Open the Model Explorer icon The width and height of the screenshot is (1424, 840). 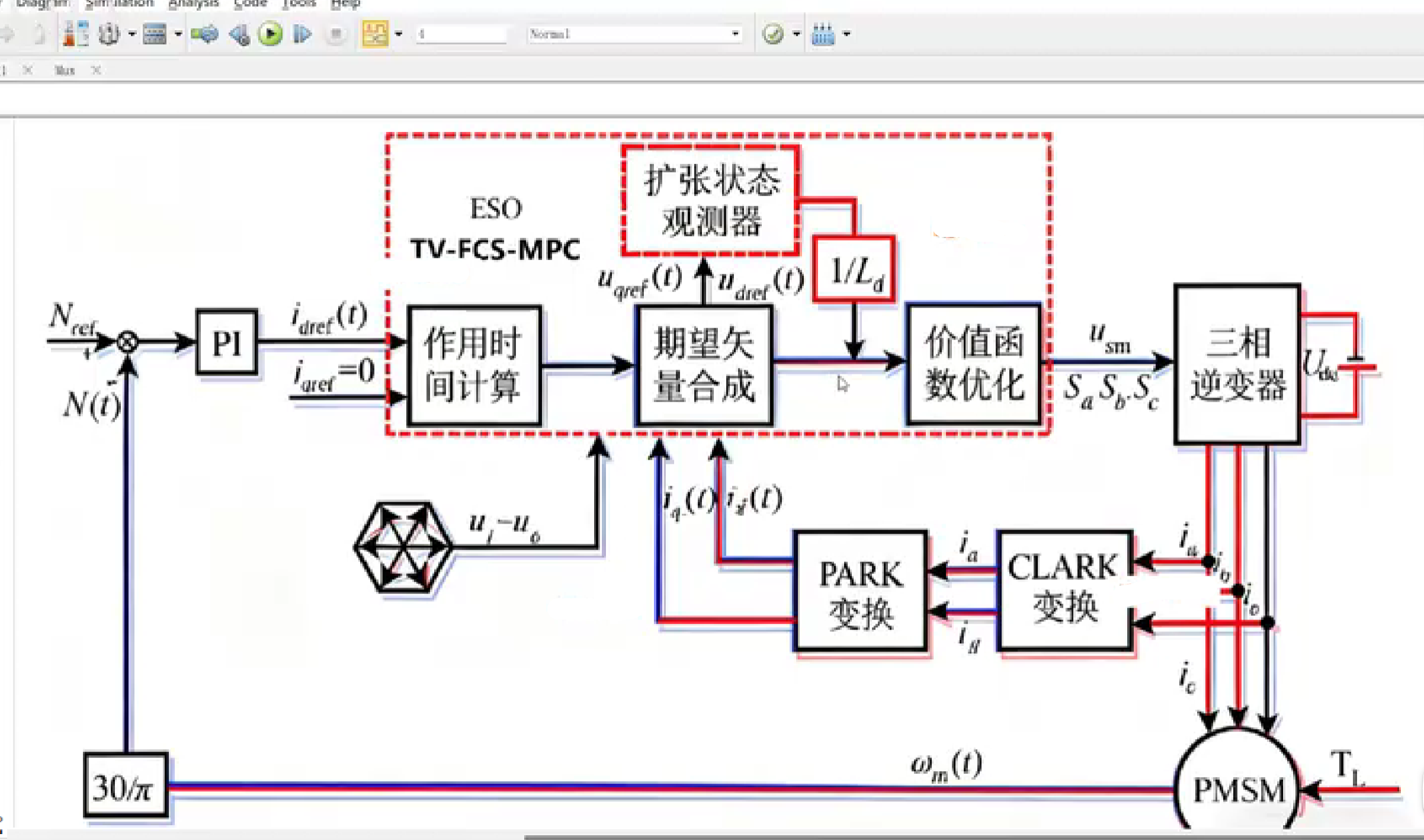tap(155, 34)
